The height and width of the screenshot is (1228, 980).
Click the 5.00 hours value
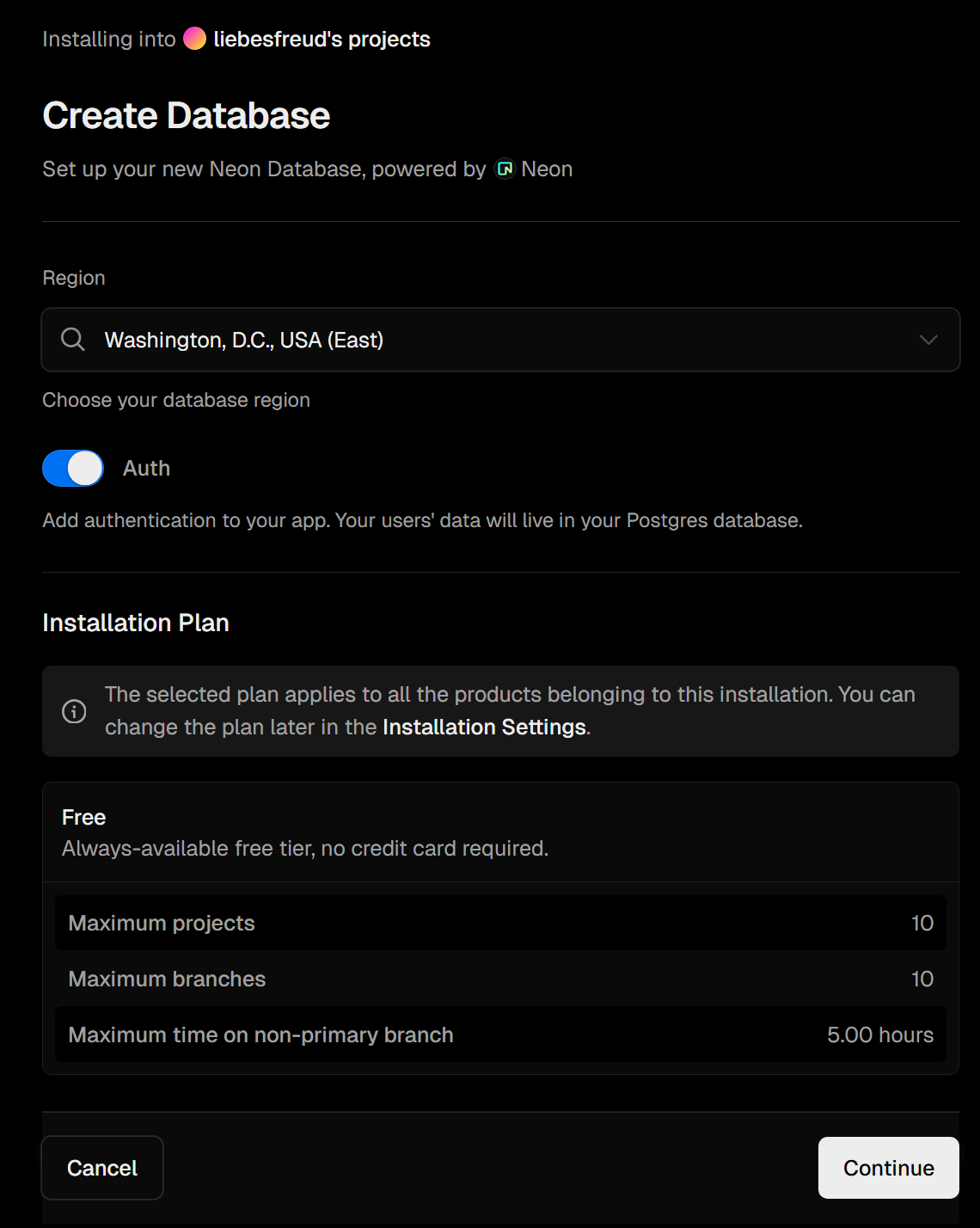tap(879, 1035)
